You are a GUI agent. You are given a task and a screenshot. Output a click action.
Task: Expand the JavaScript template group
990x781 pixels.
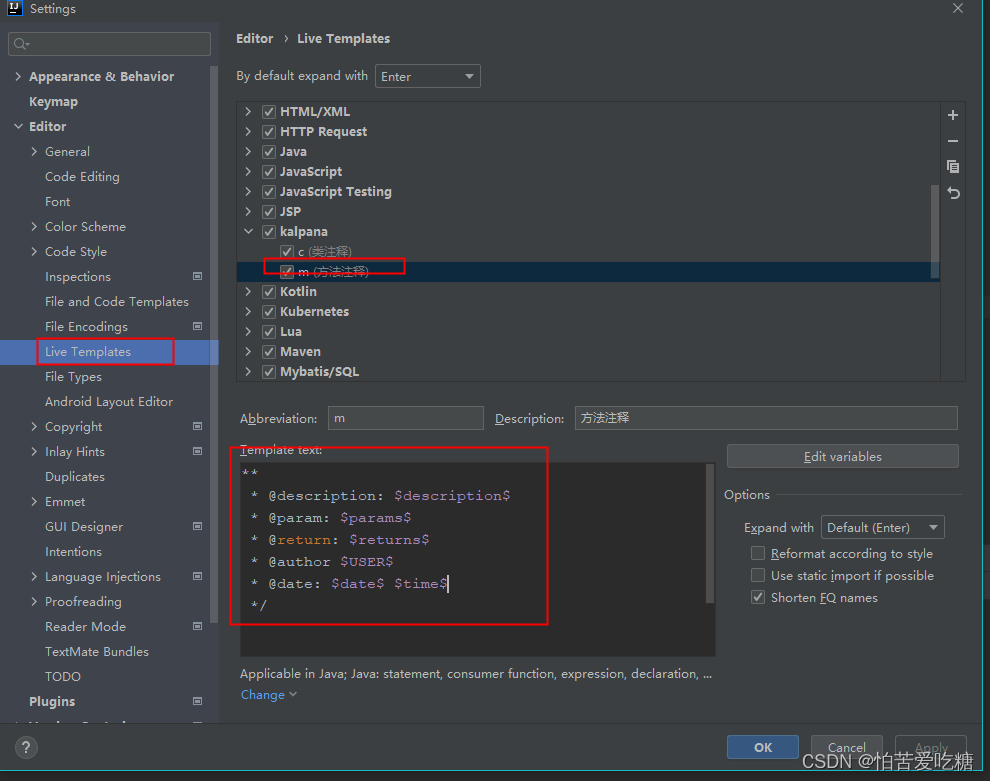[x=249, y=171]
